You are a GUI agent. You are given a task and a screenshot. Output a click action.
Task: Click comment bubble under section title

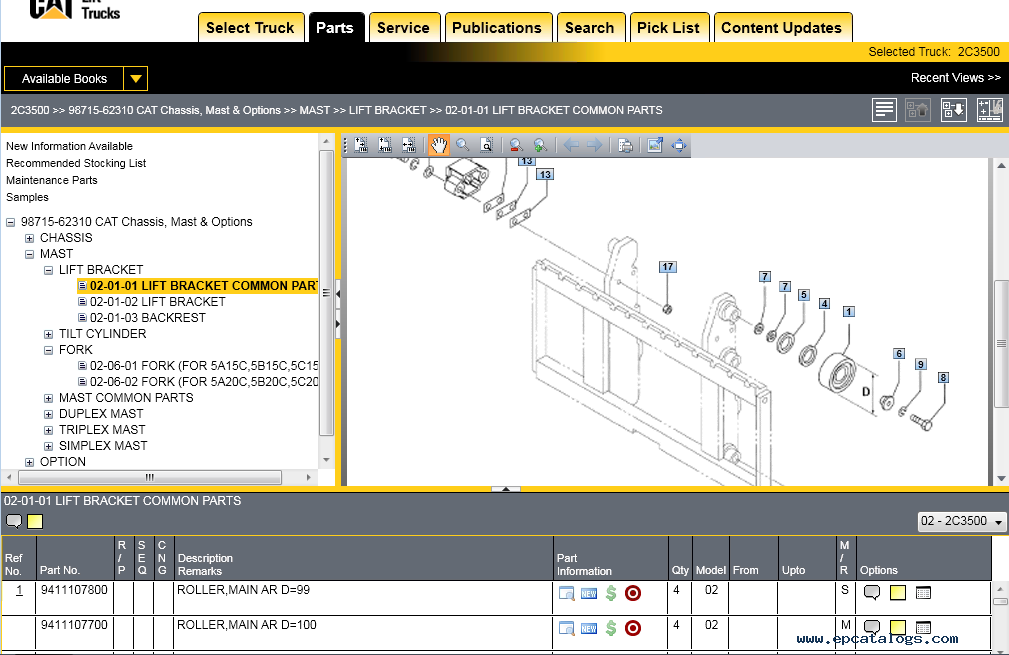pyautogui.click(x=14, y=521)
